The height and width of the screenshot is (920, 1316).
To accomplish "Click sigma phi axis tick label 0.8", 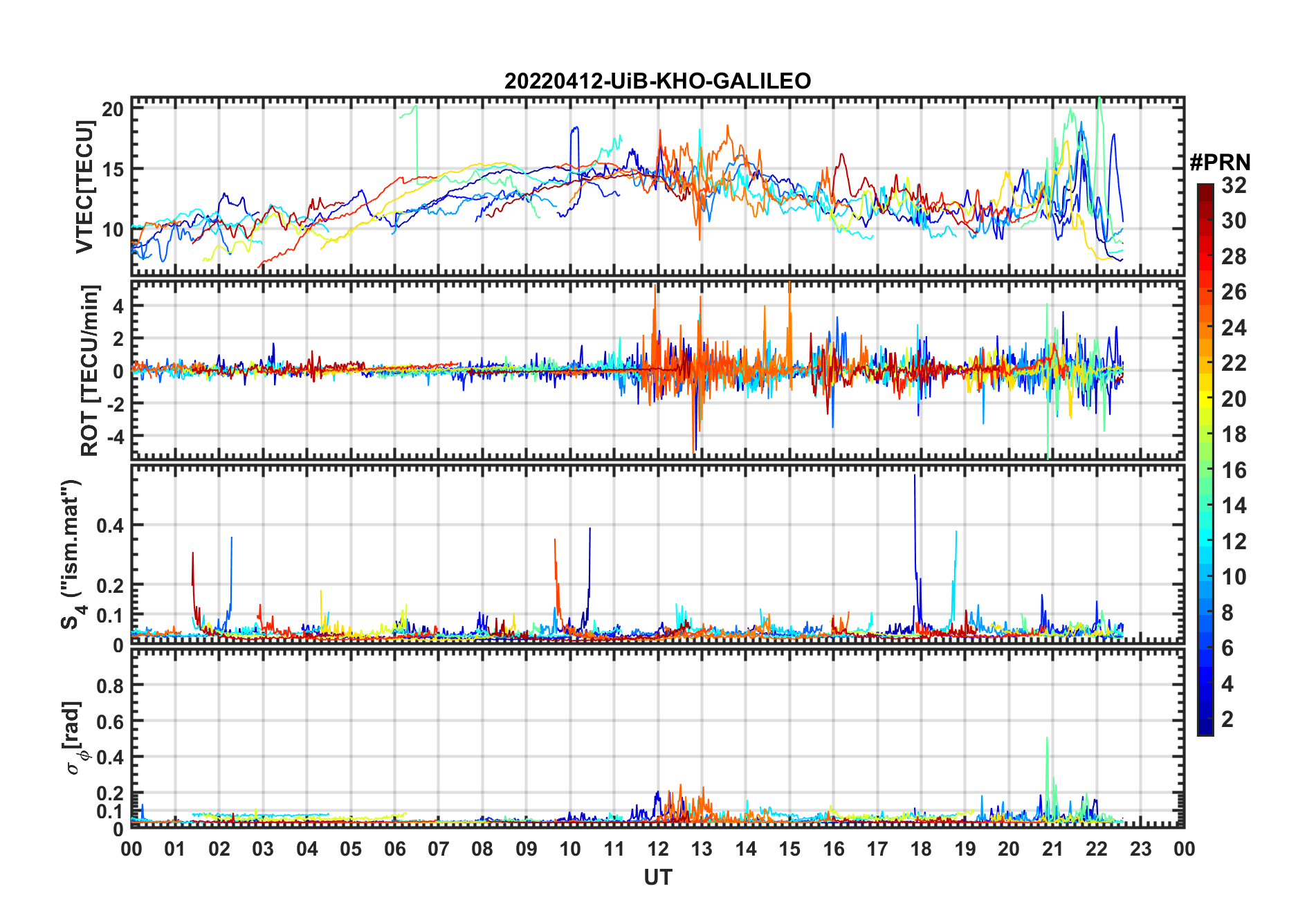I will point(110,686).
